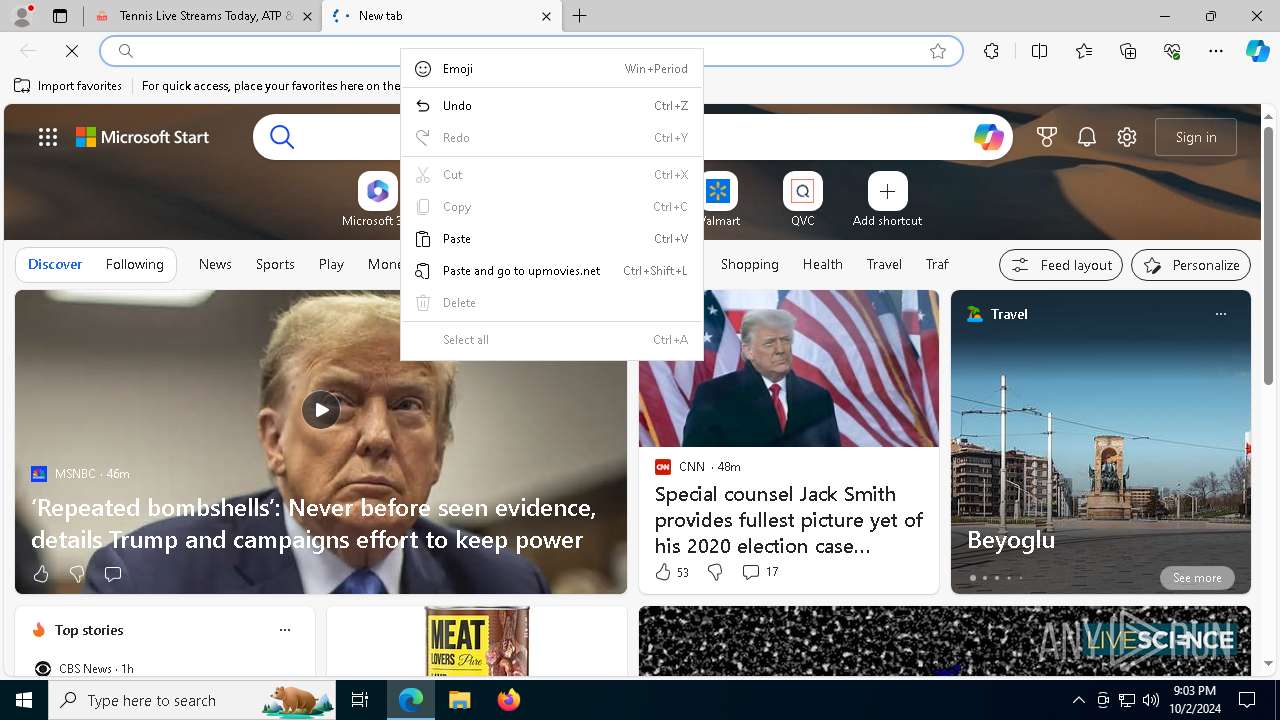Close the New tab tab
Viewport: 1280px width, 720px height.
(x=546, y=16)
